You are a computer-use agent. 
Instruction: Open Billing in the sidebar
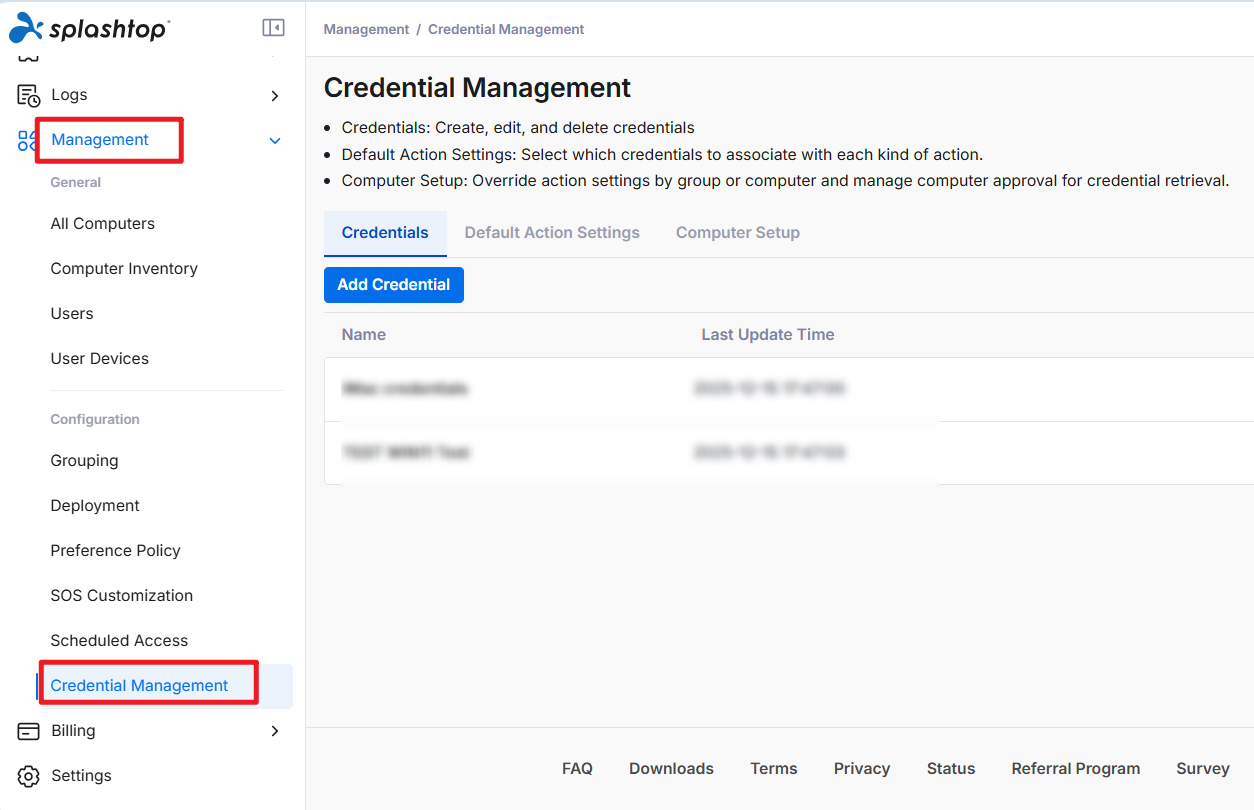[73, 731]
